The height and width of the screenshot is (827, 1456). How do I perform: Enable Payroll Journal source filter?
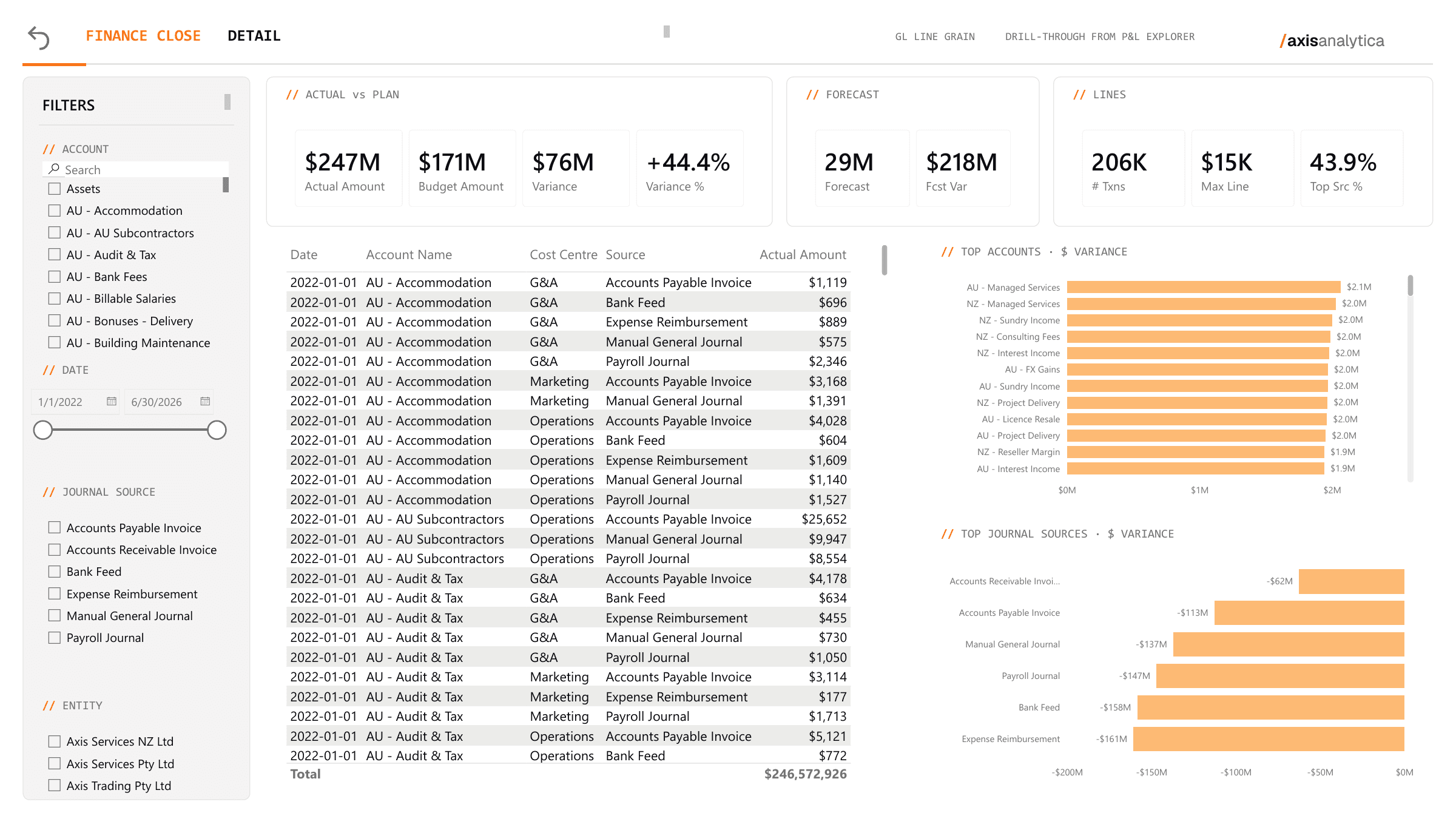coord(55,638)
